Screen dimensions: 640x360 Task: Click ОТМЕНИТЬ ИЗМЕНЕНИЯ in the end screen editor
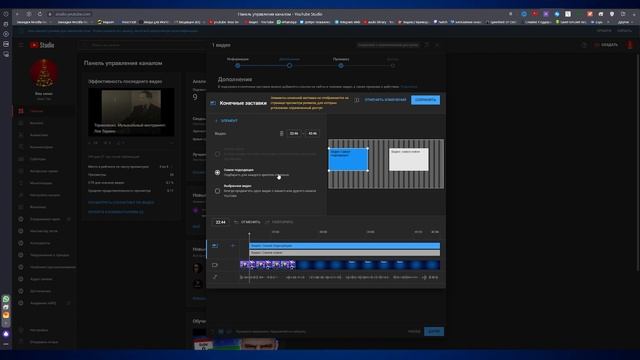coord(385,100)
